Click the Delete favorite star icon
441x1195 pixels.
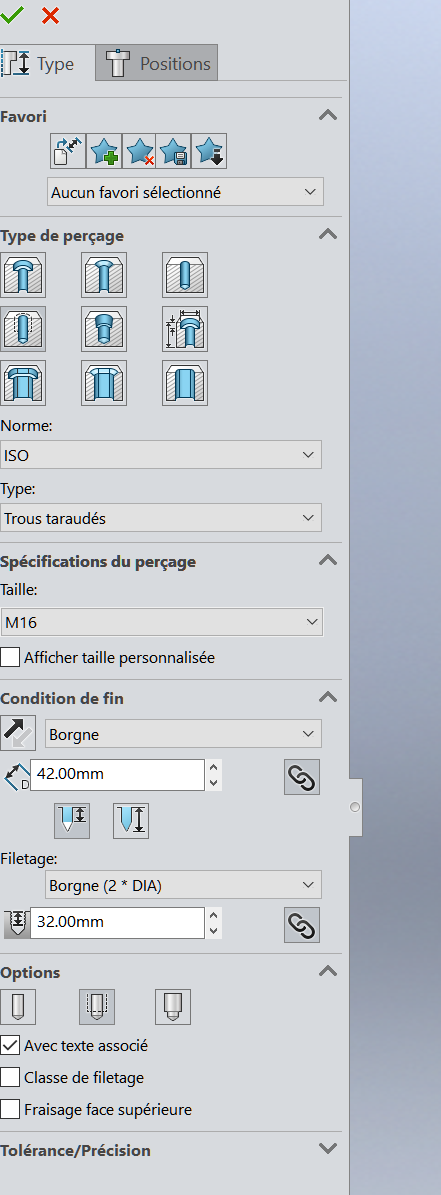coord(139,152)
